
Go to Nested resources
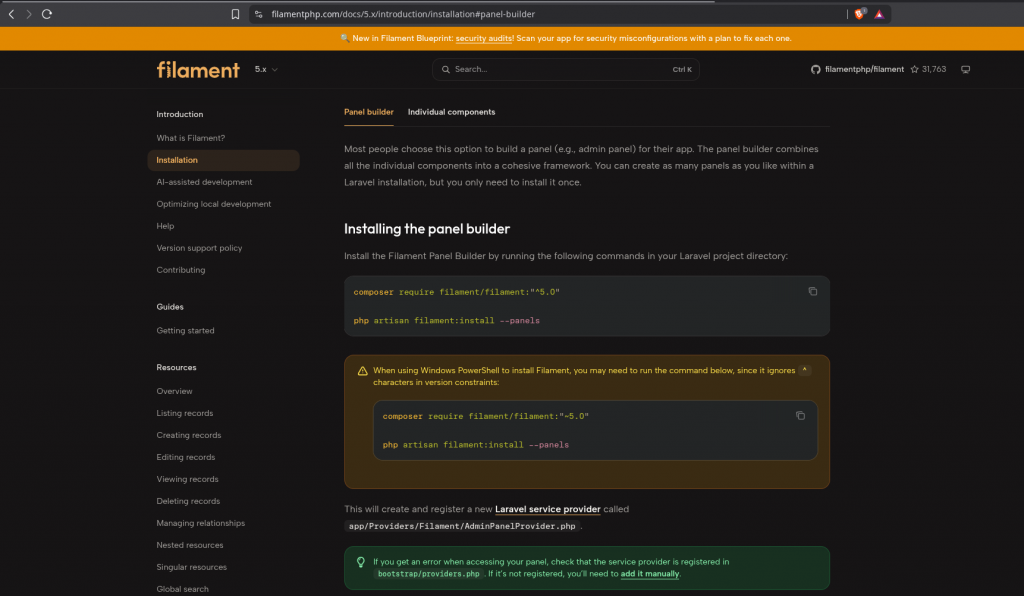(189, 545)
